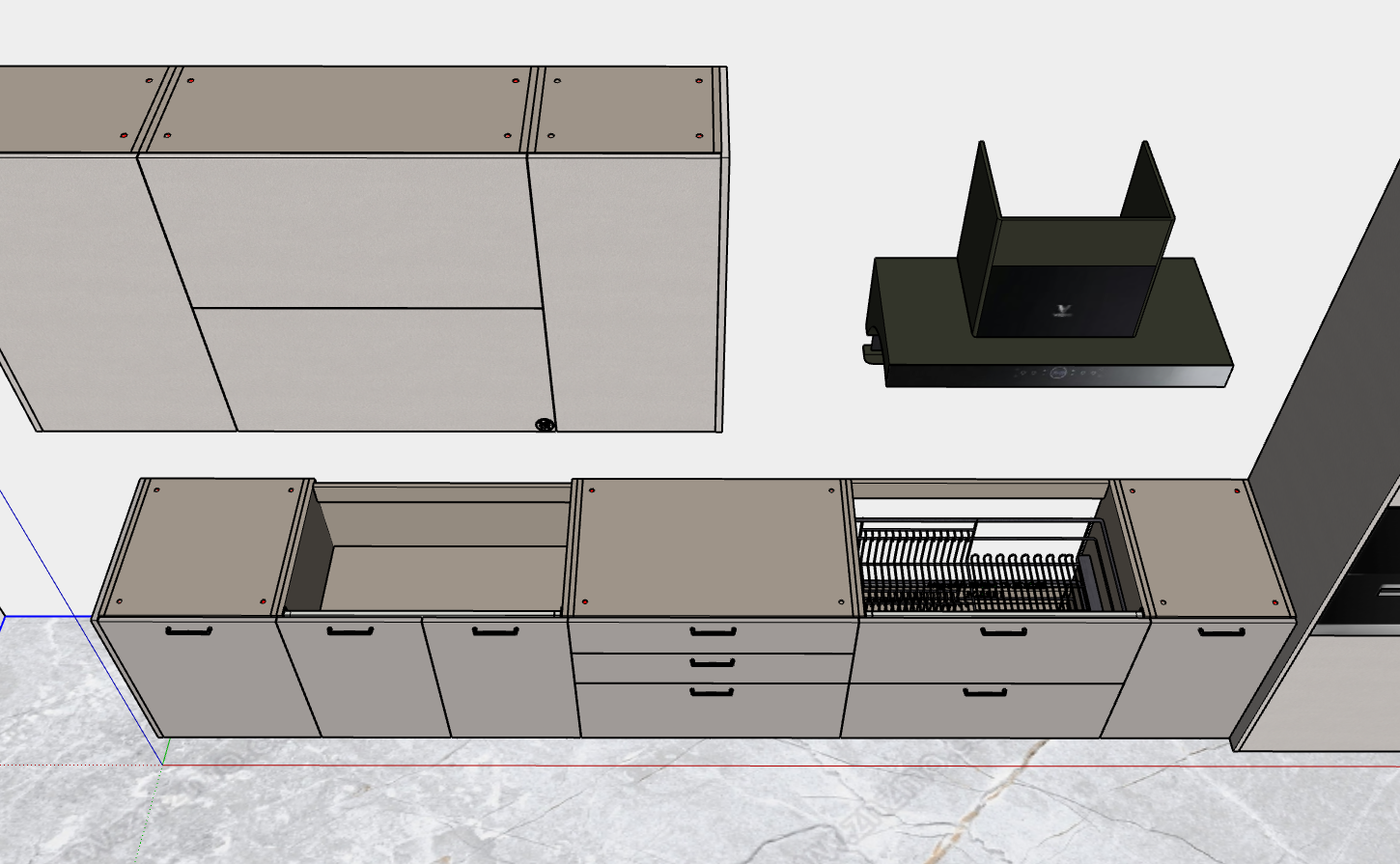Click the brand logo on the range hood
1400x864 pixels.
pos(1063,311)
